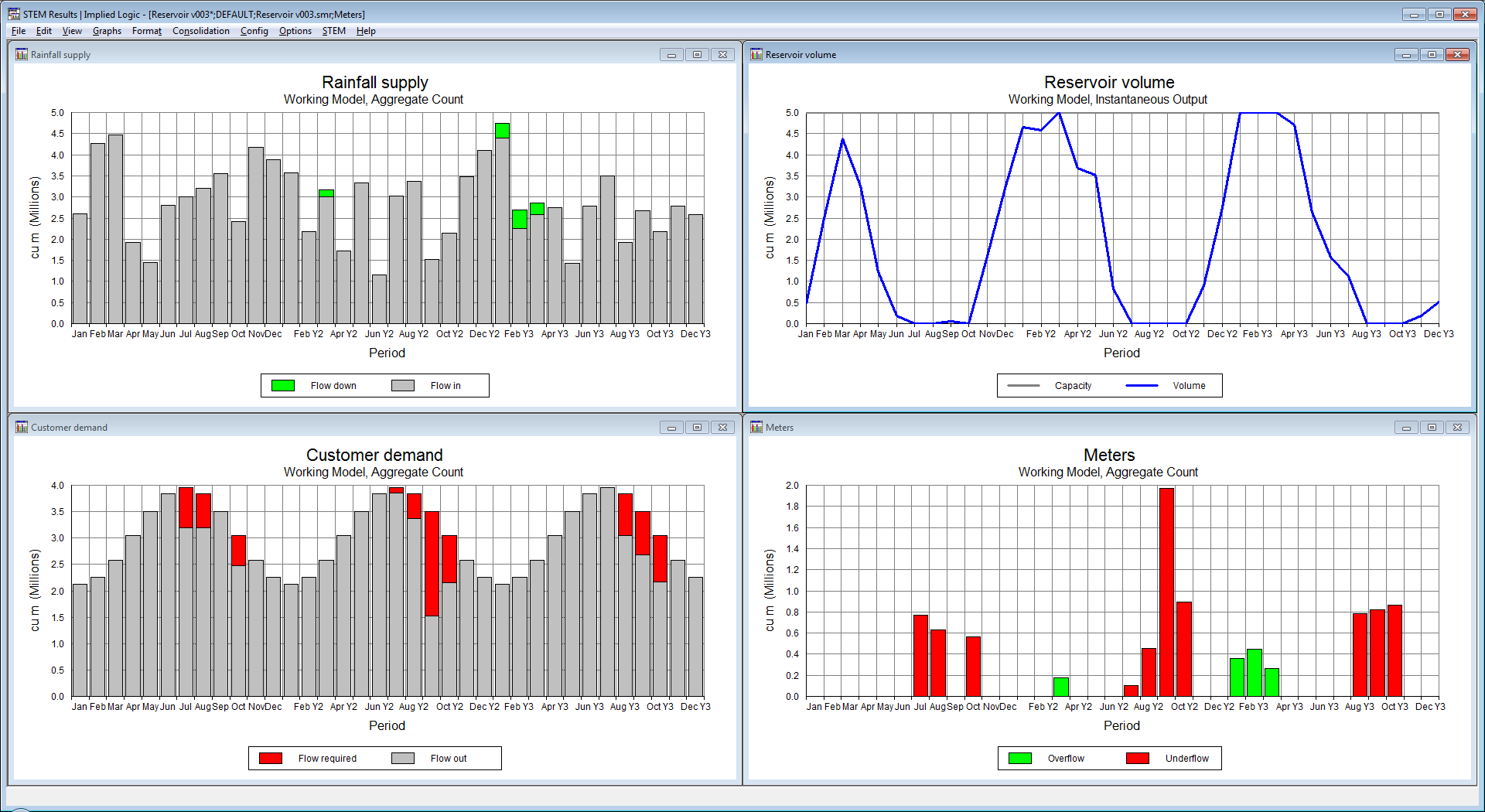Open the Options menu
Image resolution: width=1485 pixels, height=812 pixels.
(295, 31)
